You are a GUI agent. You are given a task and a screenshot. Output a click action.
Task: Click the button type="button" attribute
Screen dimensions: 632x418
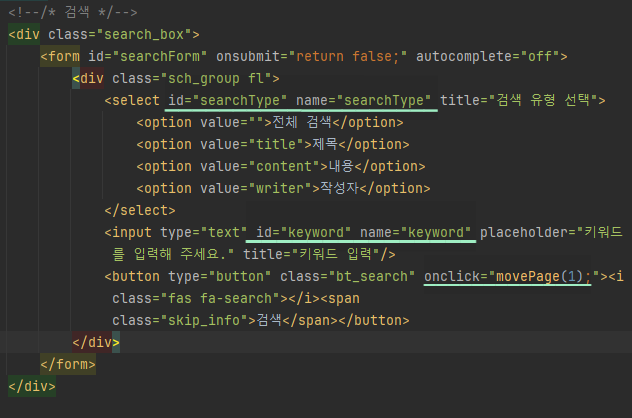pos(220,277)
